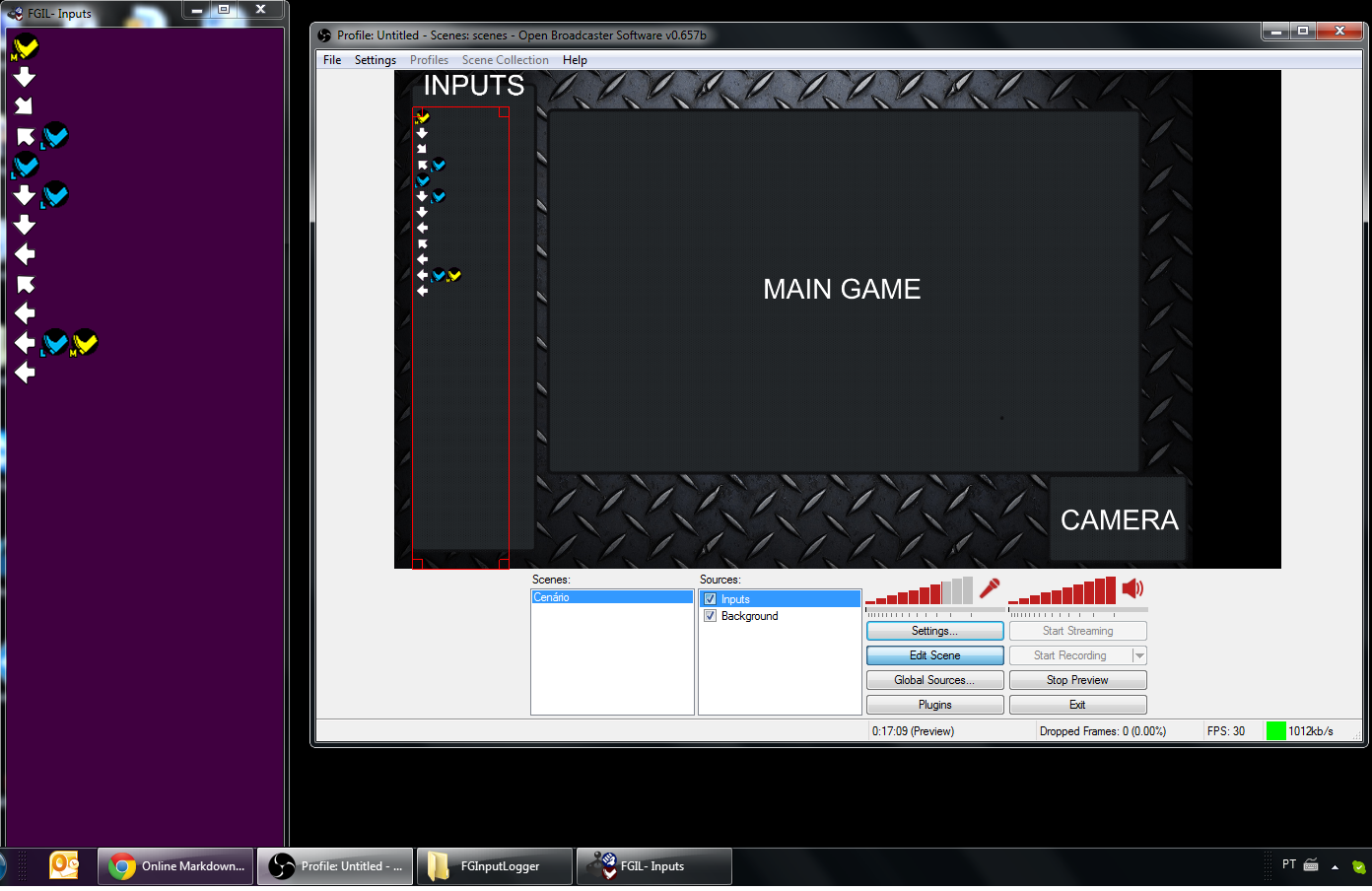Select Inputs source row text
The height and width of the screenshot is (891, 1372).
pyautogui.click(x=735, y=599)
